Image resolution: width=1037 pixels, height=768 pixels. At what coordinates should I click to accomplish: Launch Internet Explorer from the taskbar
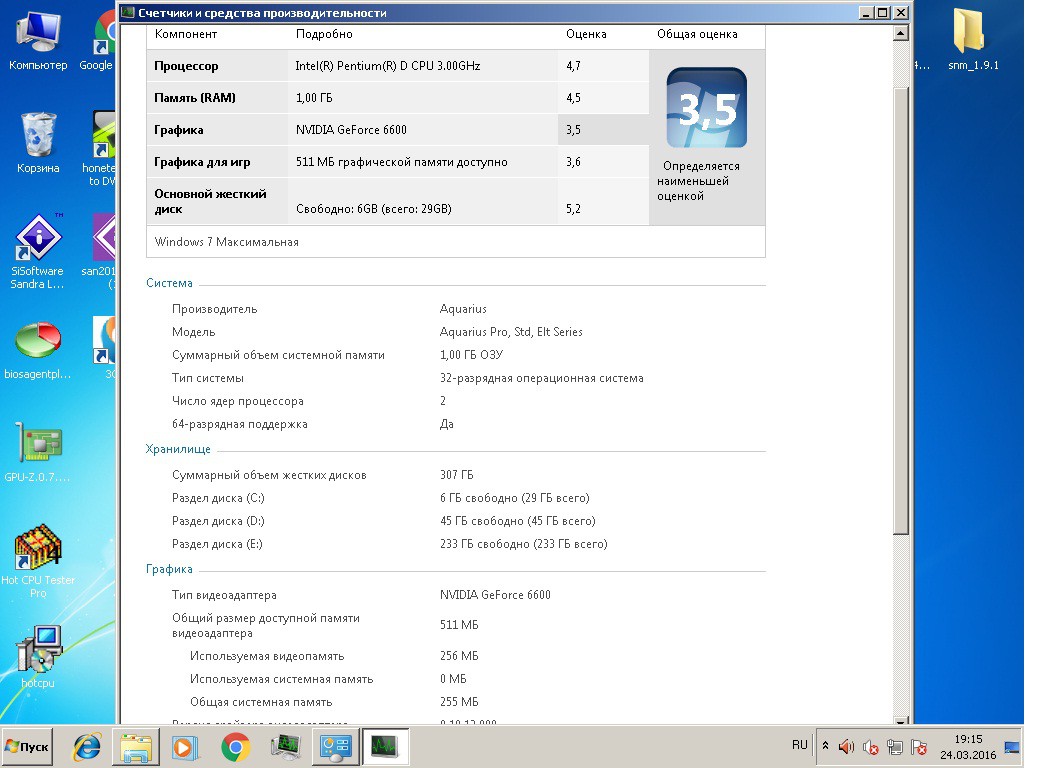click(87, 747)
